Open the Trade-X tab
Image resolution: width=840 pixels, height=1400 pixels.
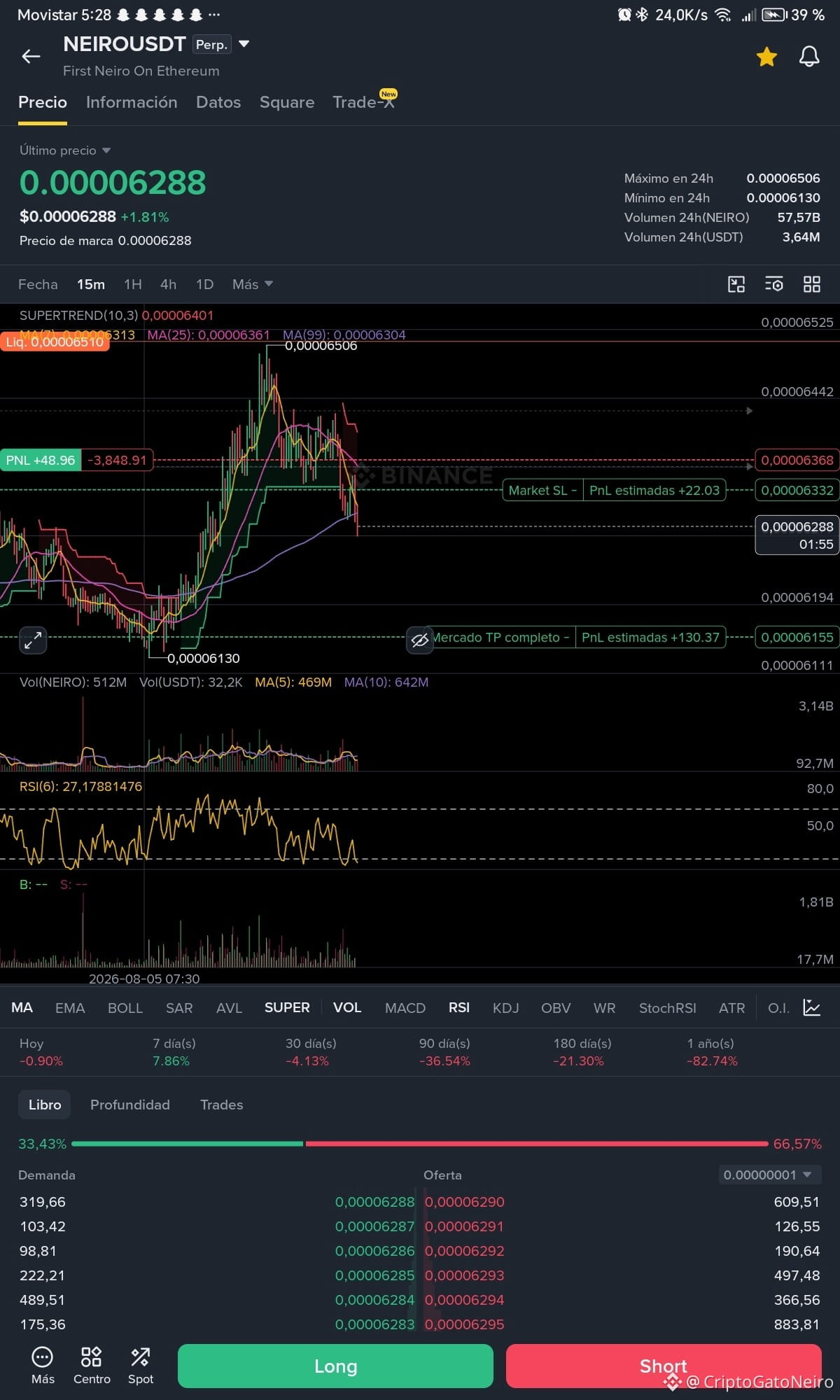coord(364,102)
